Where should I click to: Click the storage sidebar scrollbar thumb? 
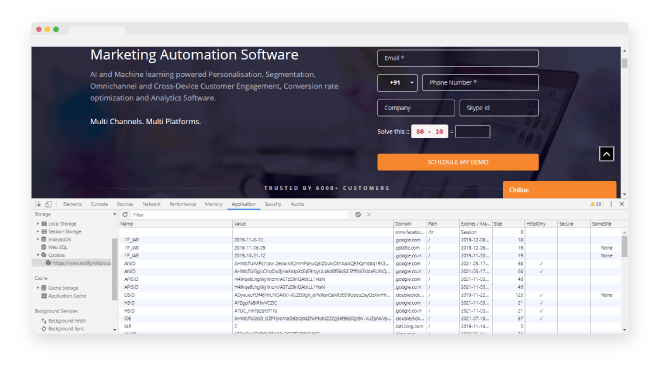[114, 269]
